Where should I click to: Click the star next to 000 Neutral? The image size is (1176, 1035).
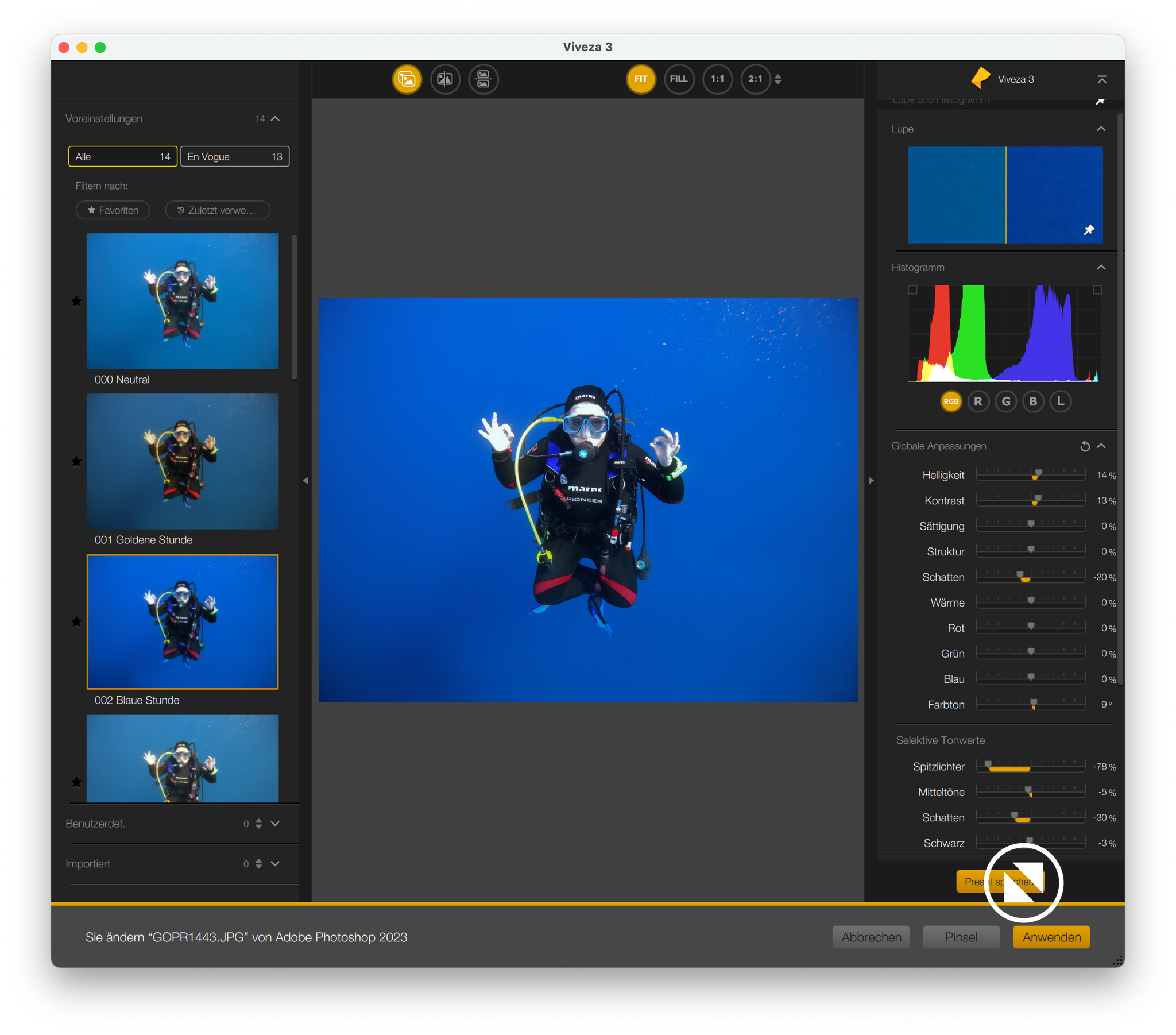tap(76, 301)
